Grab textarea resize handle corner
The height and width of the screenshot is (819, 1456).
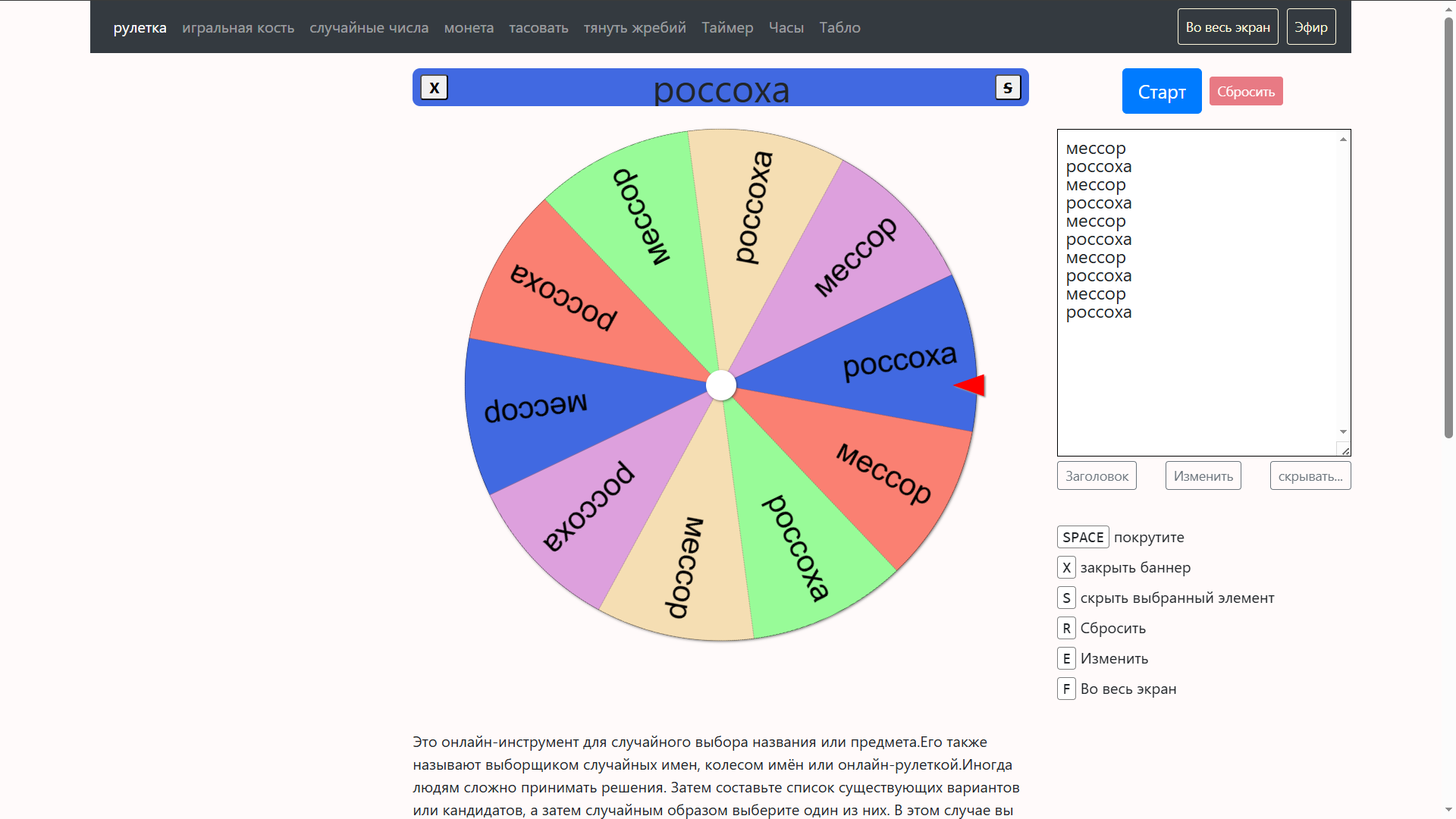pyautogui.click(x=1345, y=450)
